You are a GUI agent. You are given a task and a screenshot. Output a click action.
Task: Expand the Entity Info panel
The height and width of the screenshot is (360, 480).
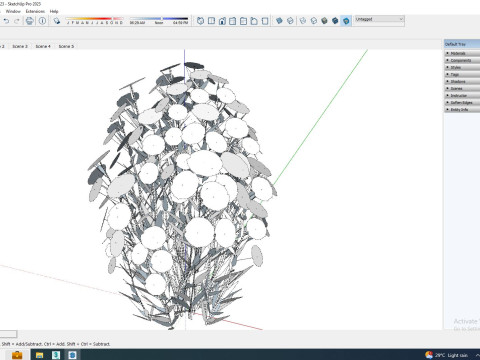click(462, 110)
